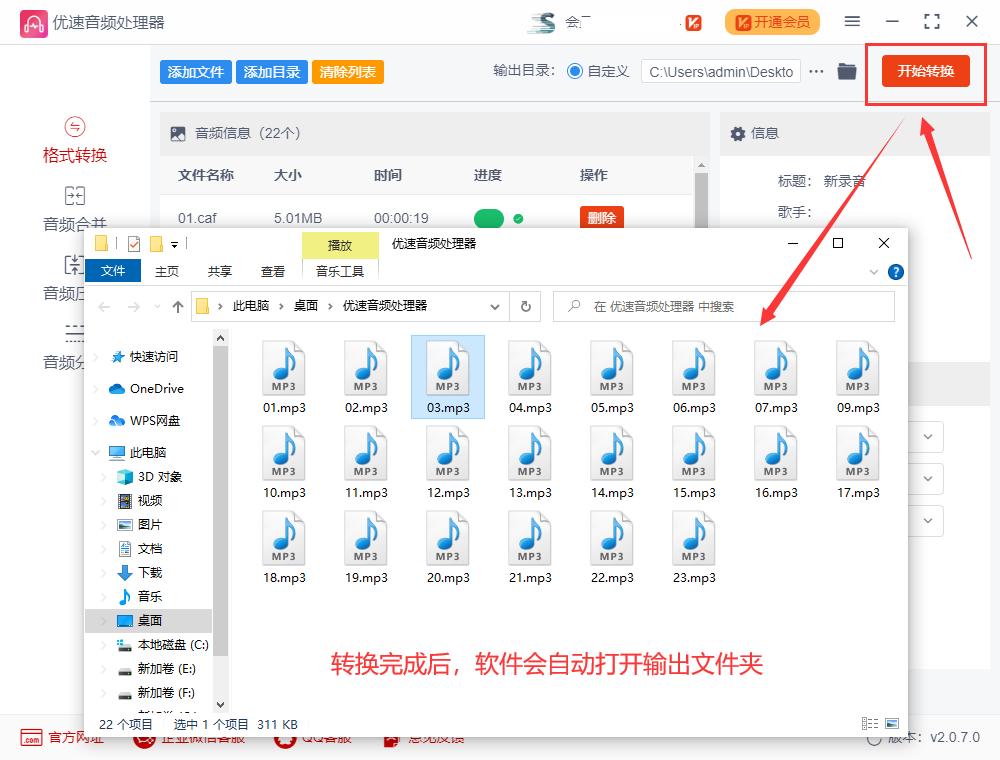Click inside the Explorer search box
The height and width of the screenshot is (760, 1000).
pos(700,306)
